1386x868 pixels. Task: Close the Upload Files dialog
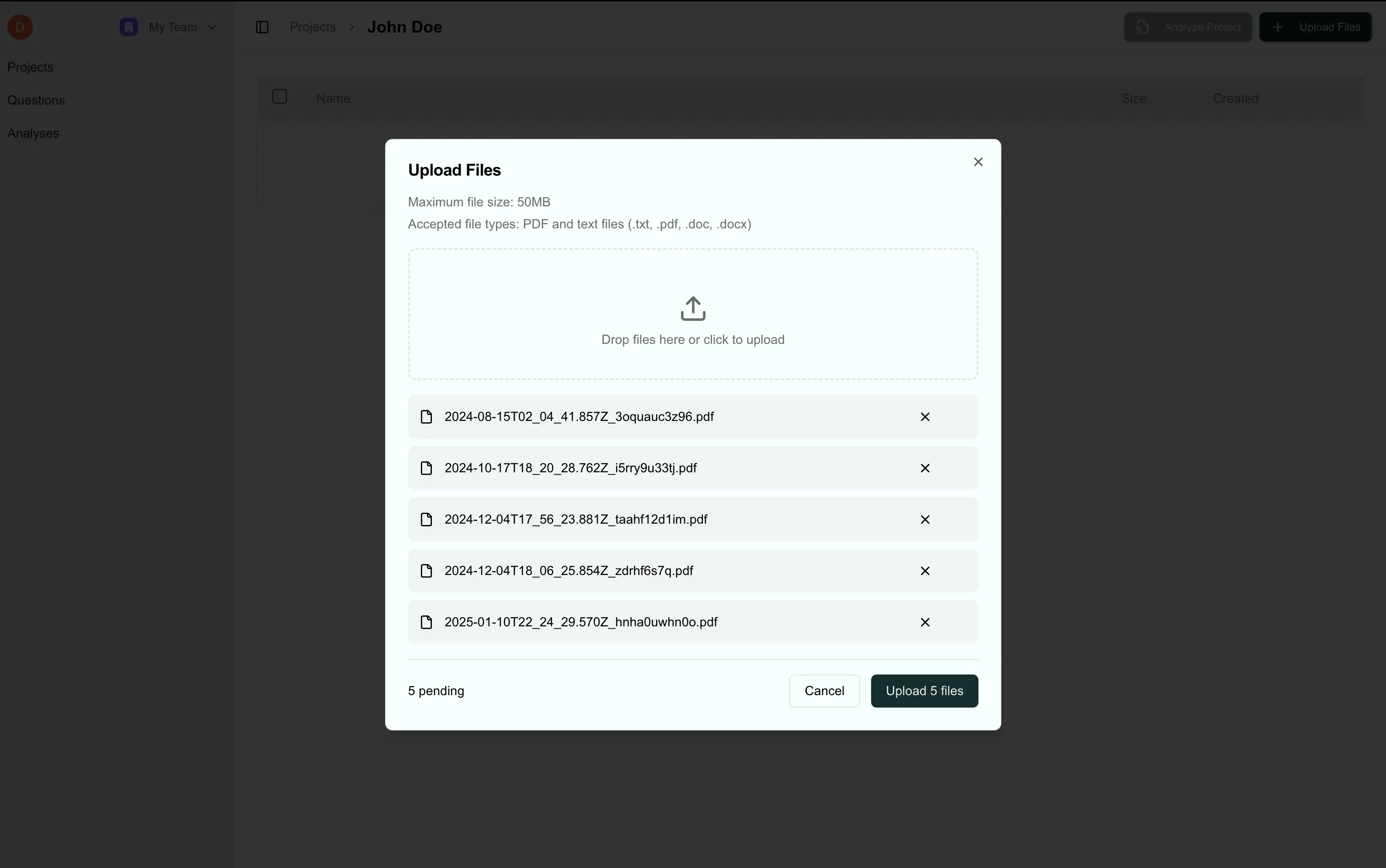pyautogui.click(x=977, y=162)
